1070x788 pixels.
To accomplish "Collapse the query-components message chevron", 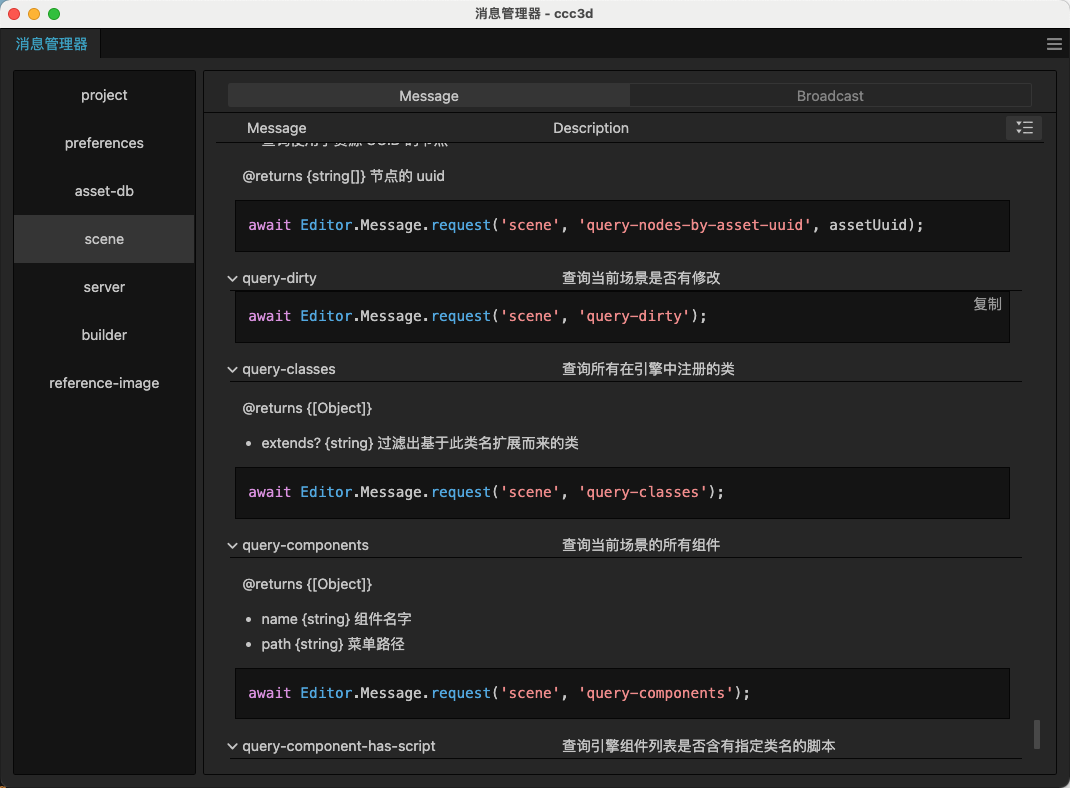I will 233,545.
